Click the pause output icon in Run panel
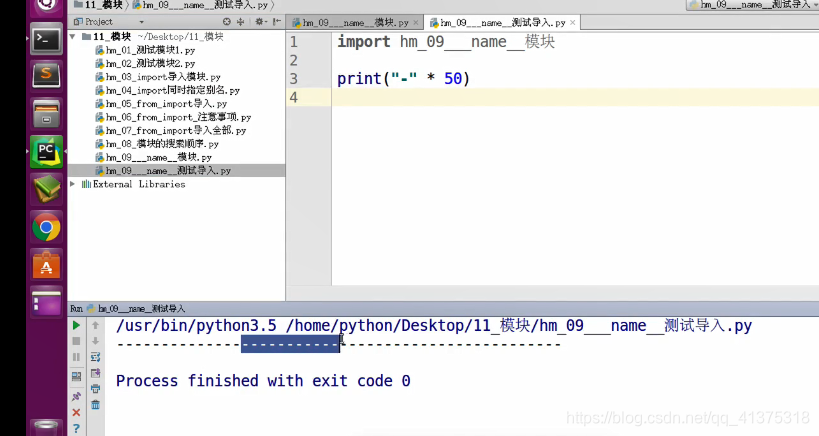This screenshot has height=436, width=819. tap(76, 357)
